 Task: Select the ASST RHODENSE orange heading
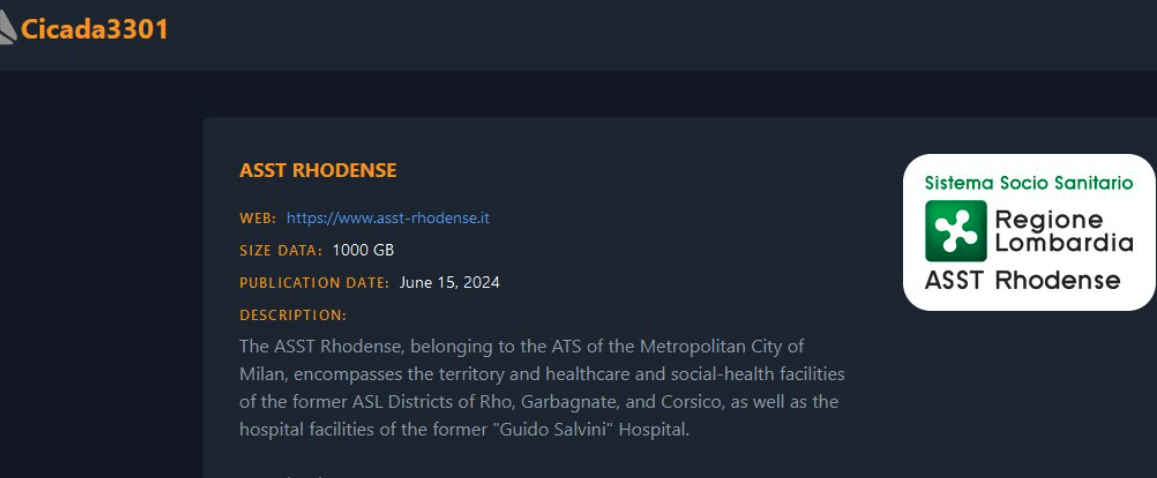(x=318, y=171)
